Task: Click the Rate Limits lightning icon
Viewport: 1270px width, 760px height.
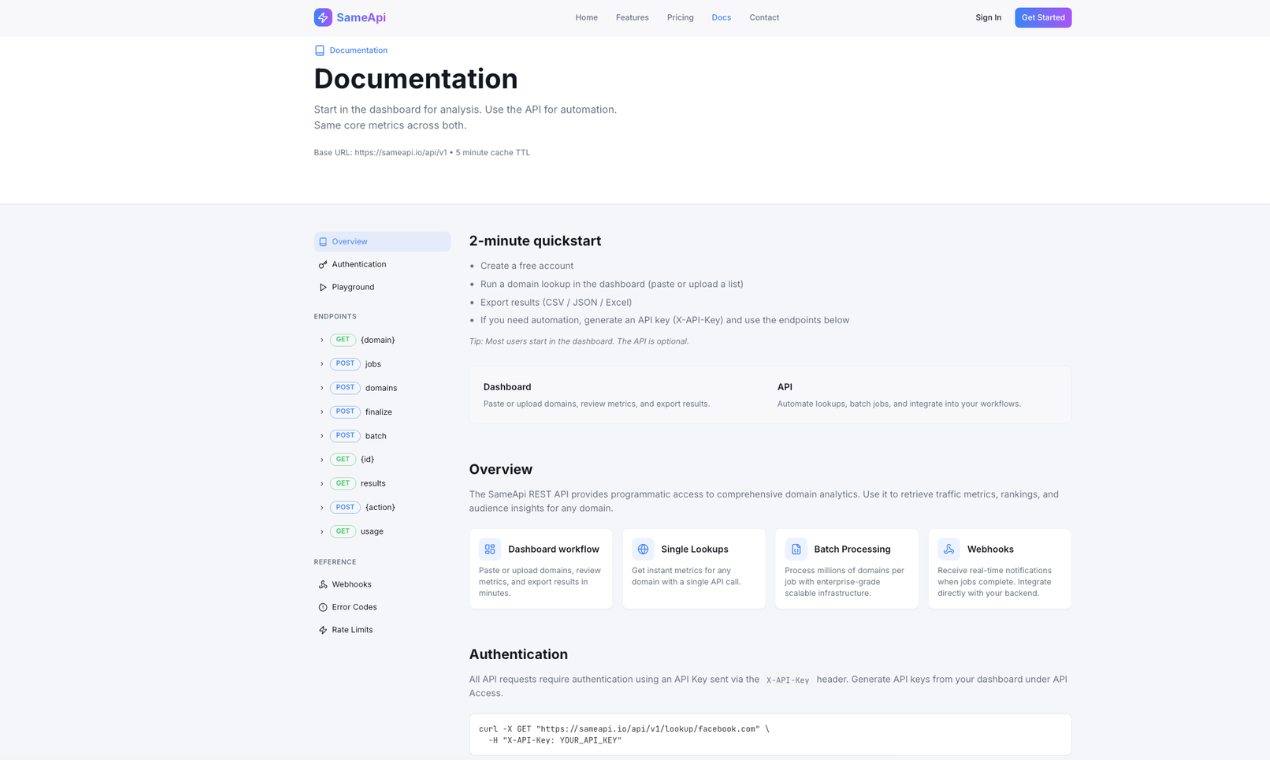Action: 322,630
